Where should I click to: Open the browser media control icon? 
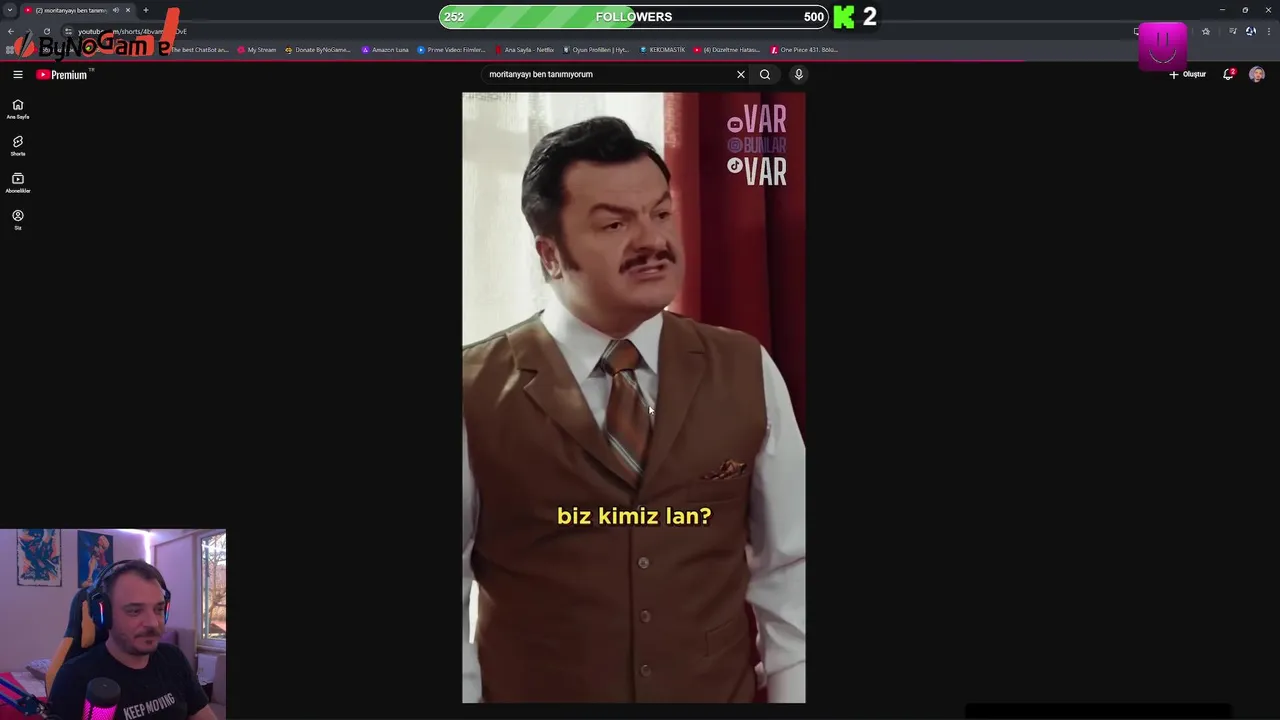click(1232, 31)
